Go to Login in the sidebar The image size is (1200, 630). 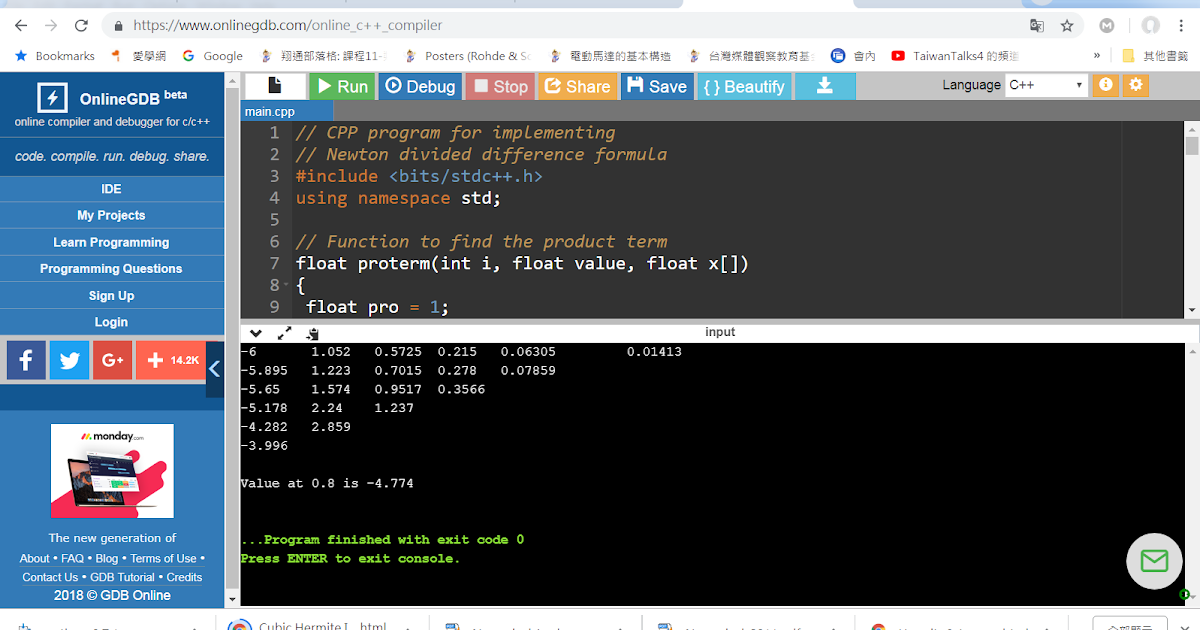click(x=111, y=322)
